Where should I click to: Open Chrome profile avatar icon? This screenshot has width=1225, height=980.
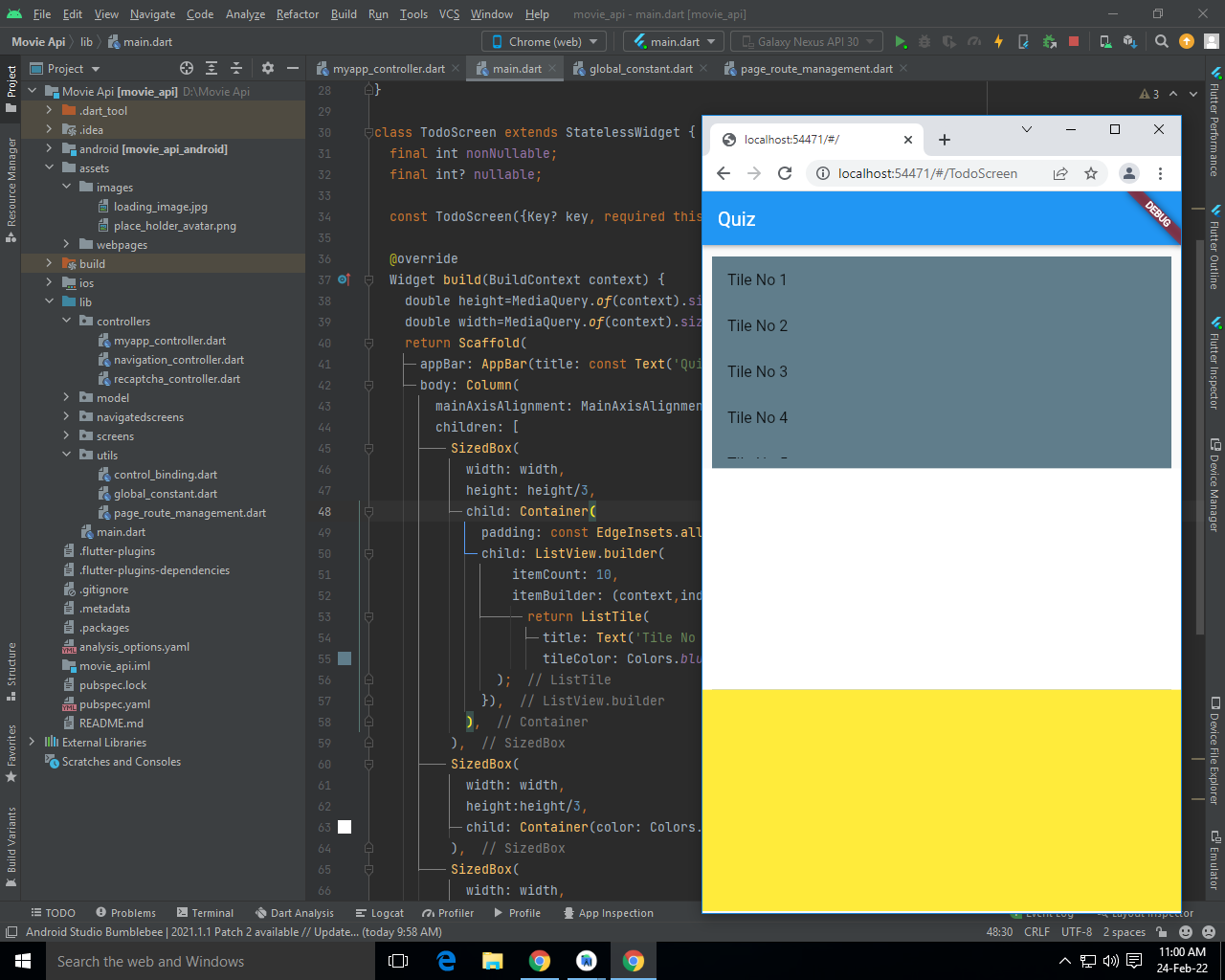point(1129,173)
